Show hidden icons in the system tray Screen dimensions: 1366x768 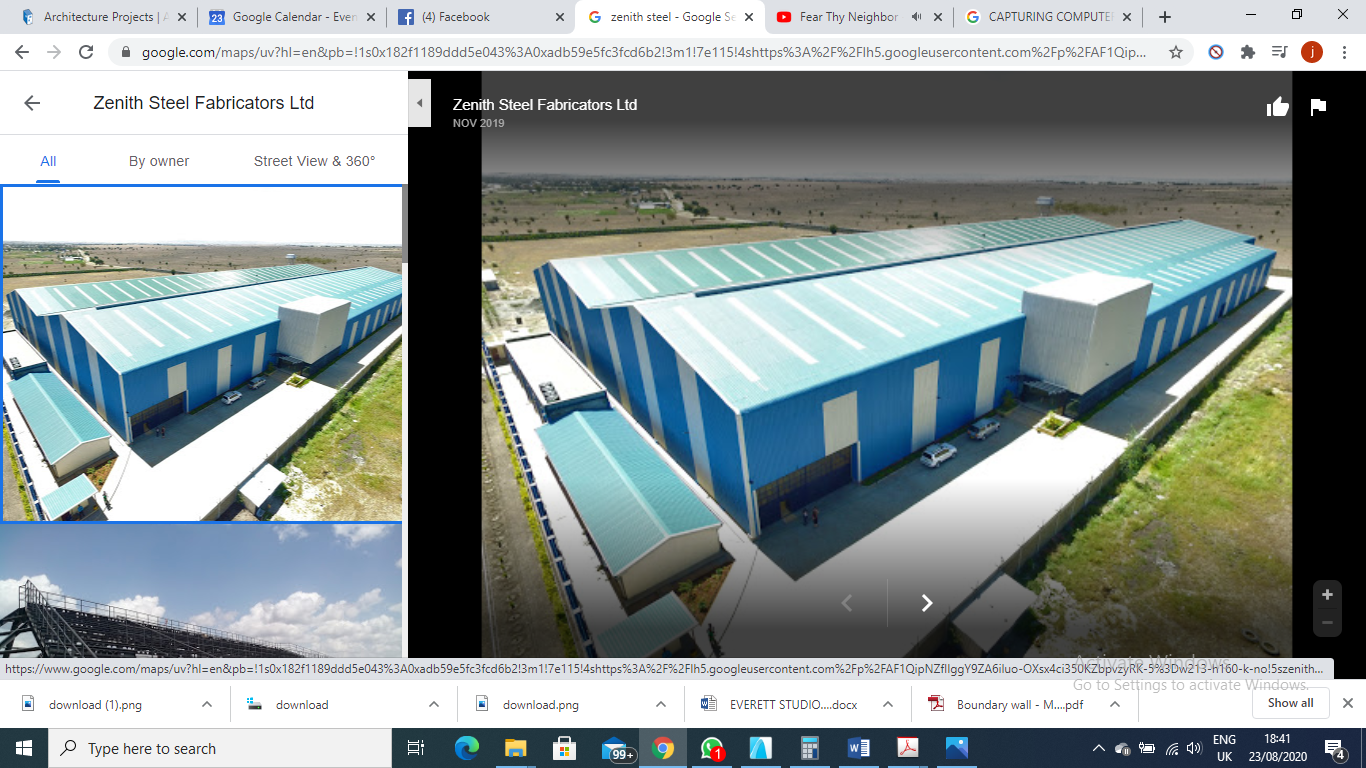tap(1098, 748)
